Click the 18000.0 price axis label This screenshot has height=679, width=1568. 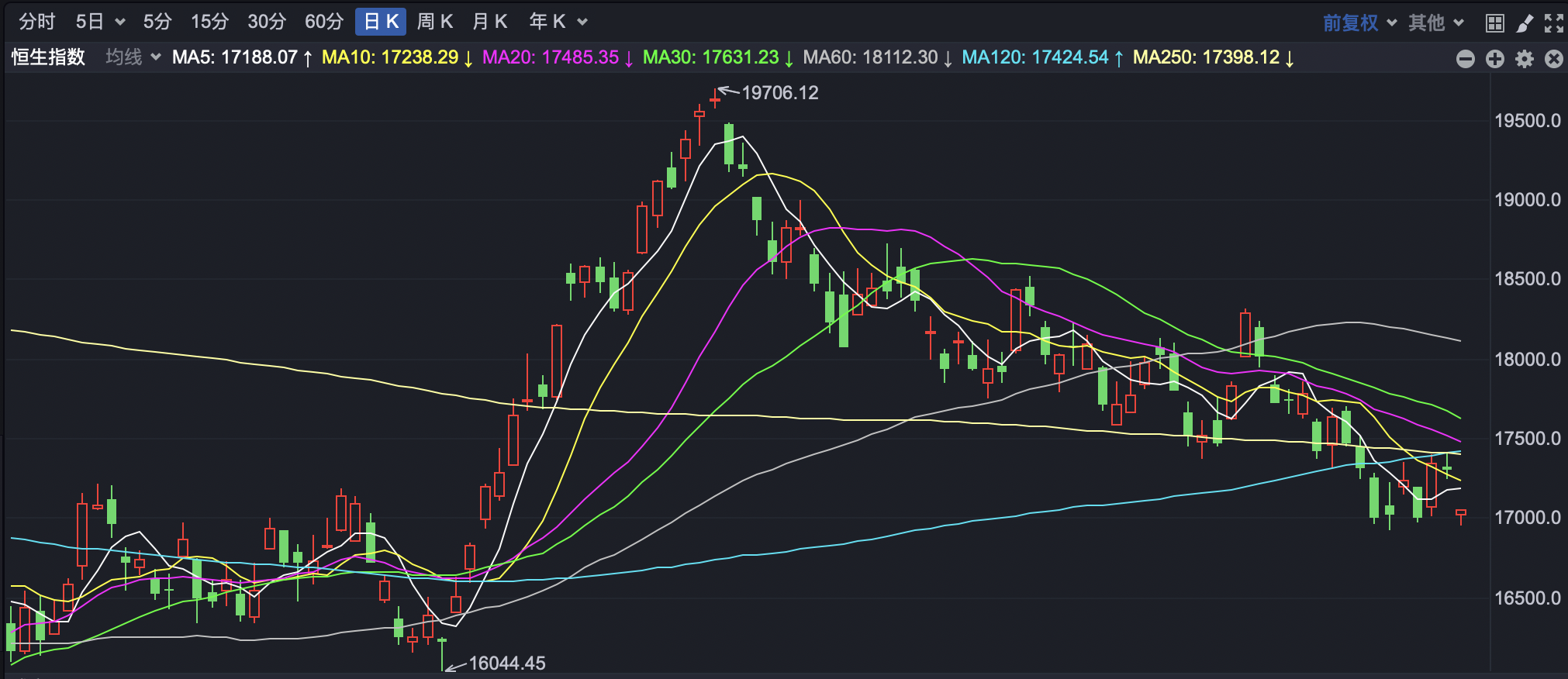[x=1528, y=359]
